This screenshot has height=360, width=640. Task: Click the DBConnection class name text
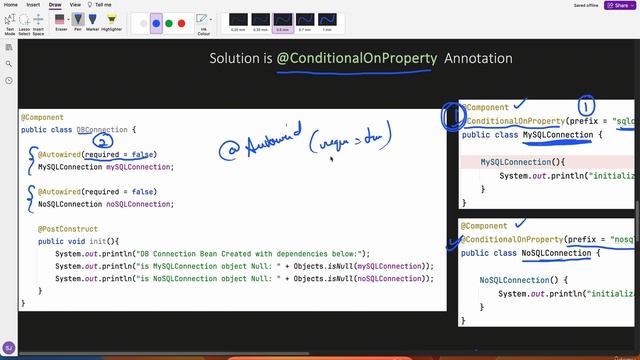(102, 130)
